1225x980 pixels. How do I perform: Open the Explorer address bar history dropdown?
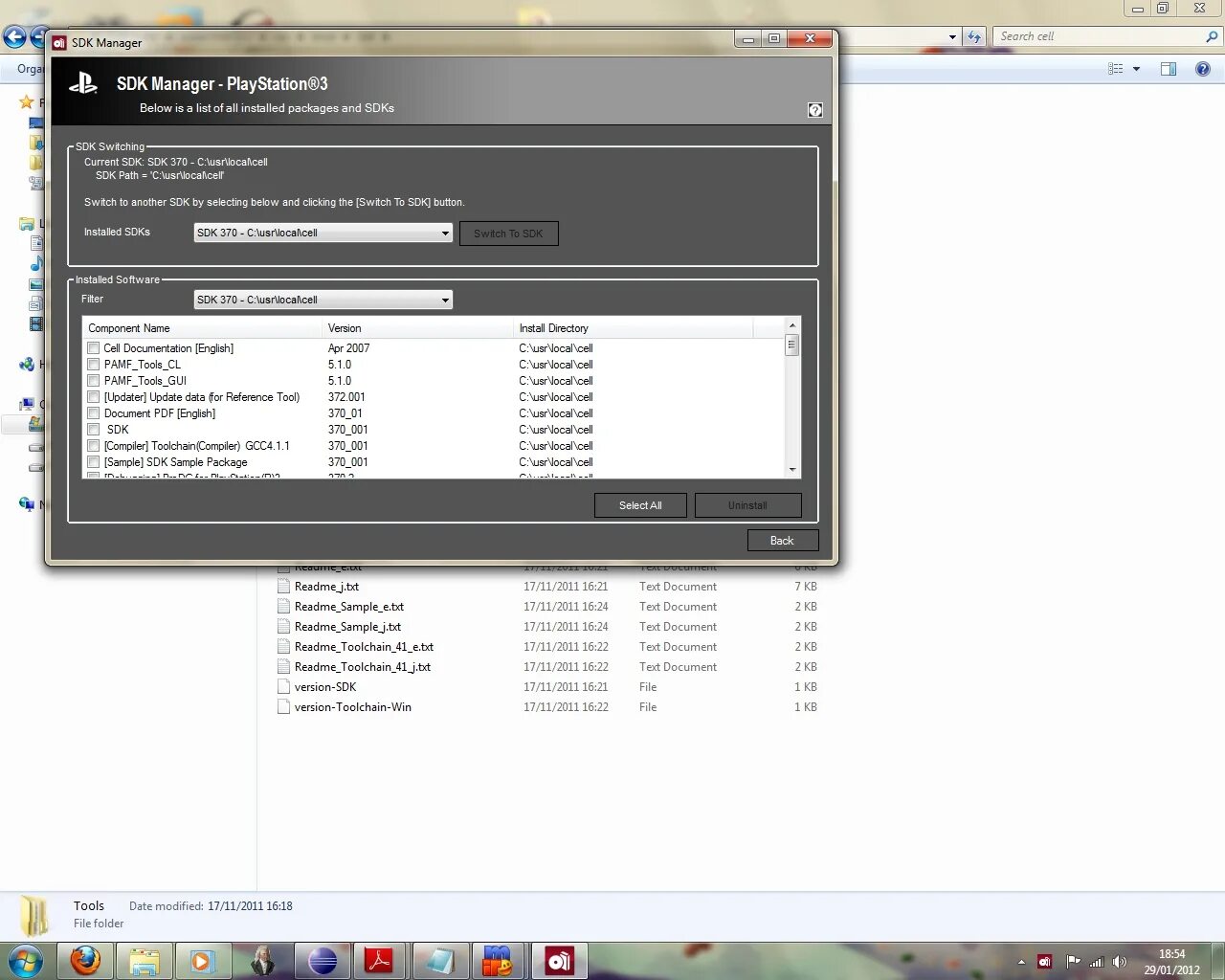(952, 36)
